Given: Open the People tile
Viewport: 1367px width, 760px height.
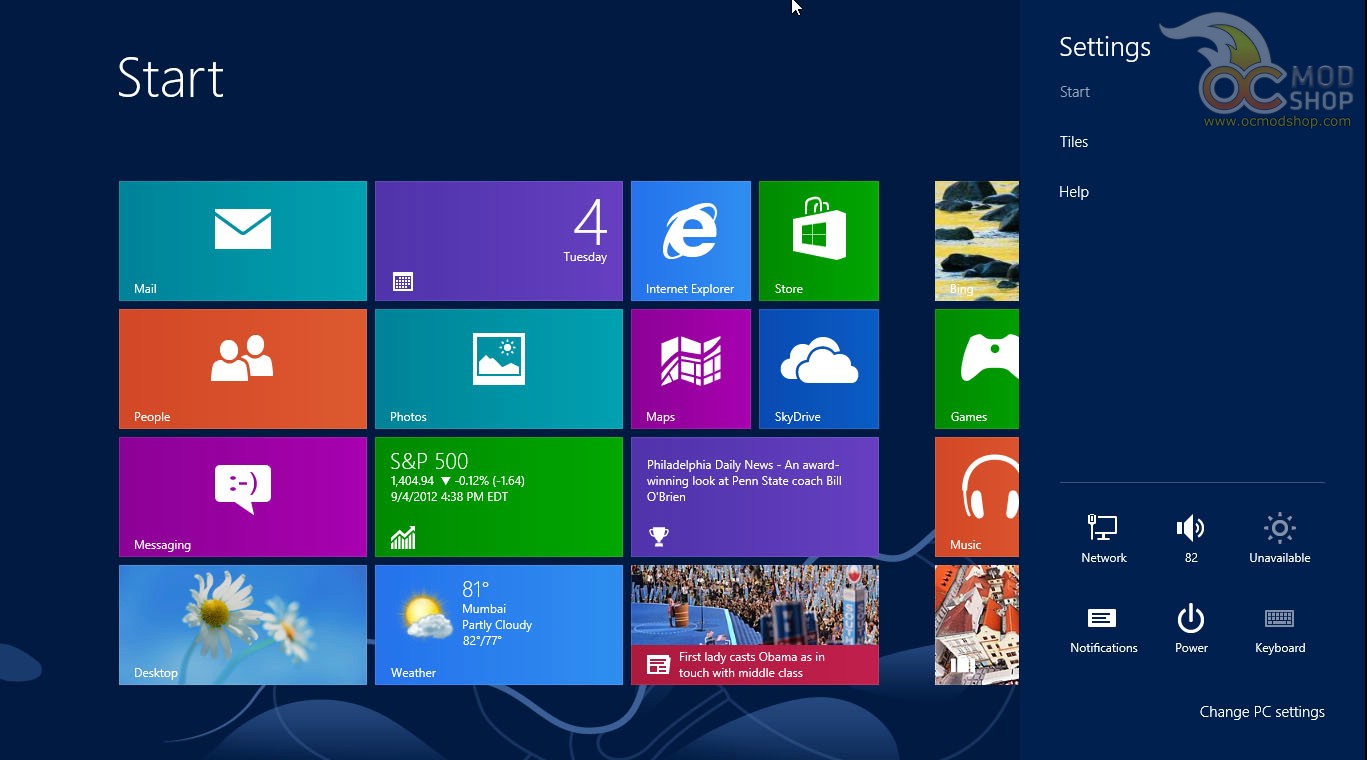Looking at the screenshot, I should [x=243, y=369].
